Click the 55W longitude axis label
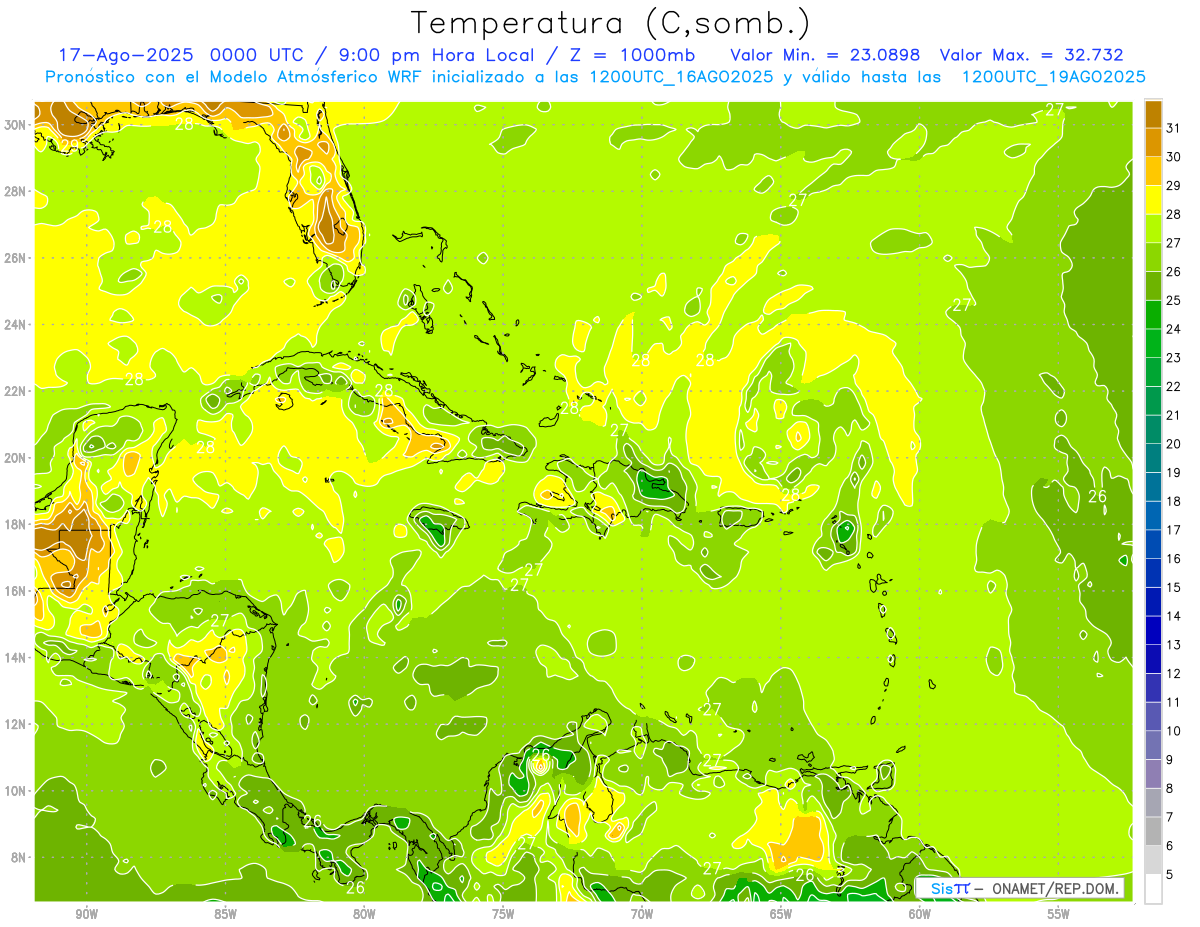1200x927 pixels. pos(1059,915)
